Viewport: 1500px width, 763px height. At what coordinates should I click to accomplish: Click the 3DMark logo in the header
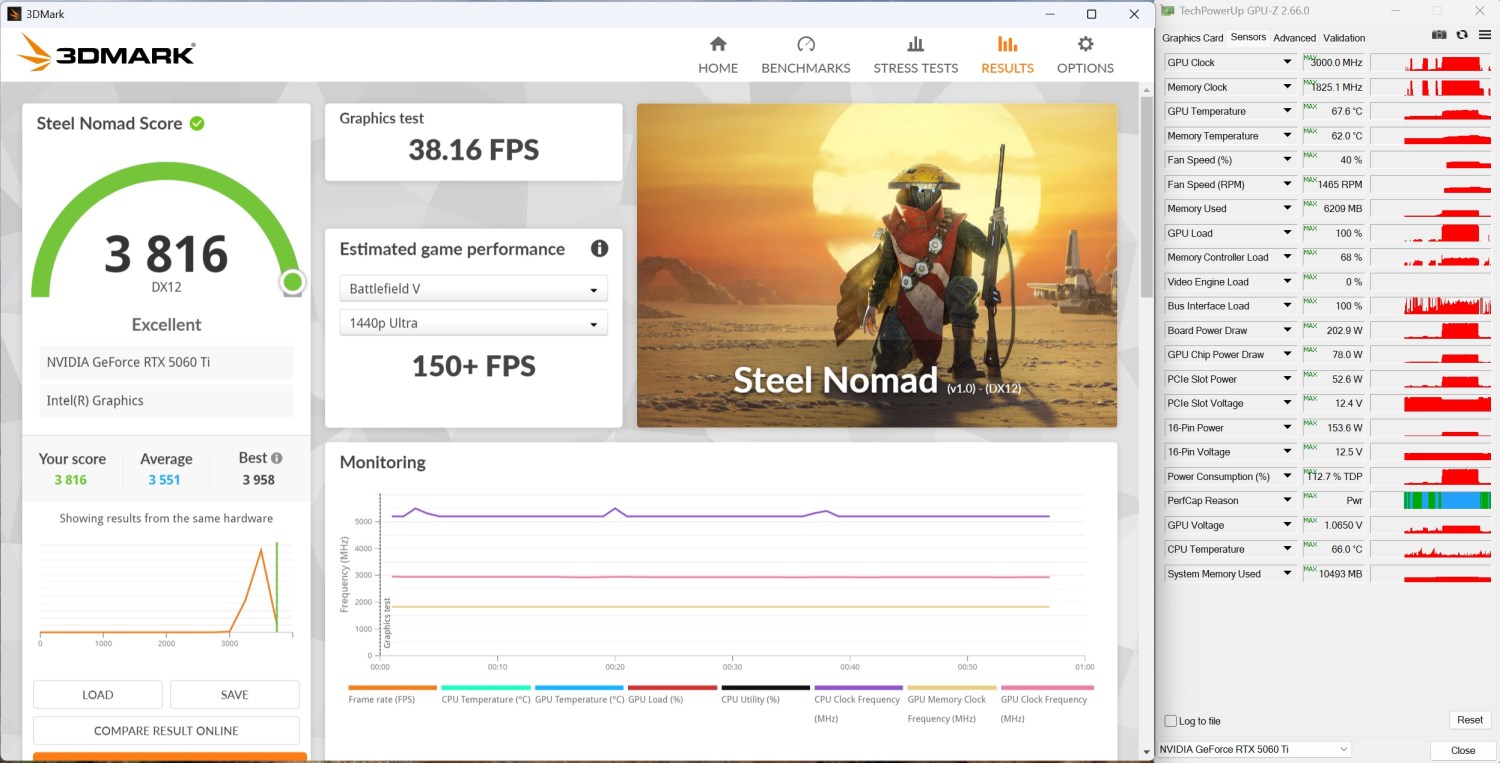click(106, 53)
